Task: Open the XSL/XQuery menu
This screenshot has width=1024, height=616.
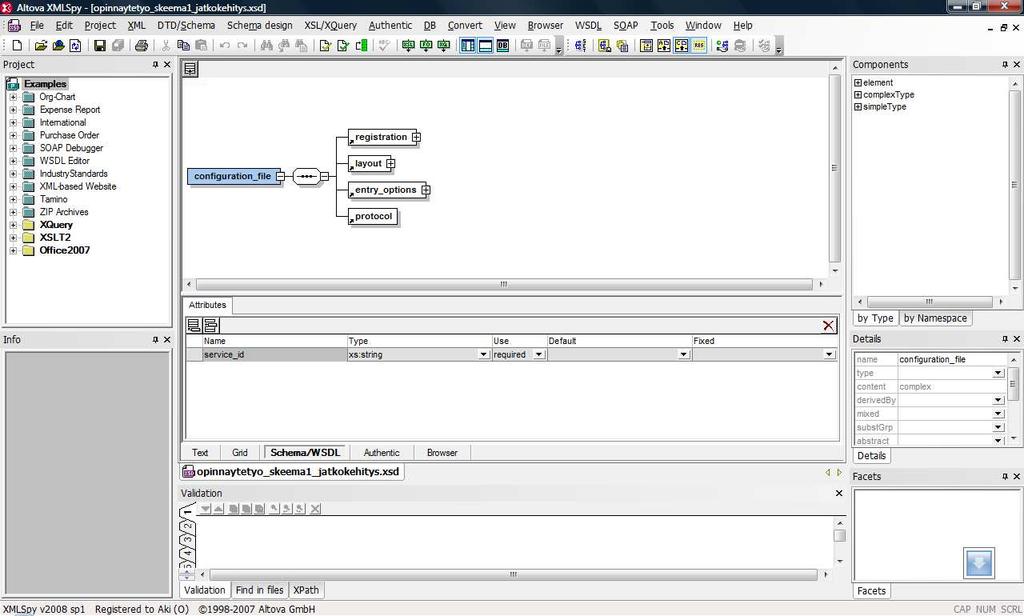Action: pos(330,25)
